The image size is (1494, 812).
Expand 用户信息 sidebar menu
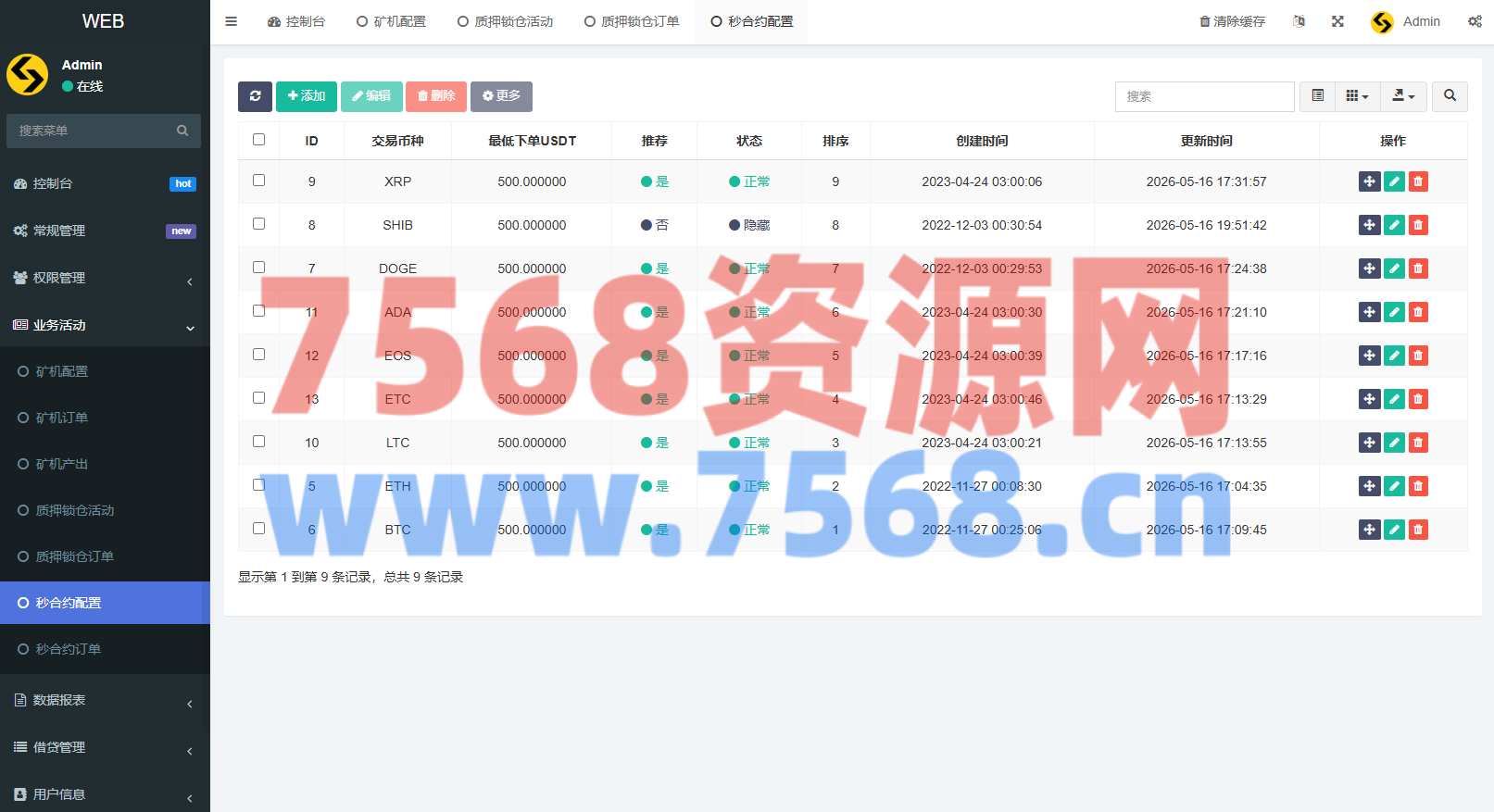pos(105,793)
